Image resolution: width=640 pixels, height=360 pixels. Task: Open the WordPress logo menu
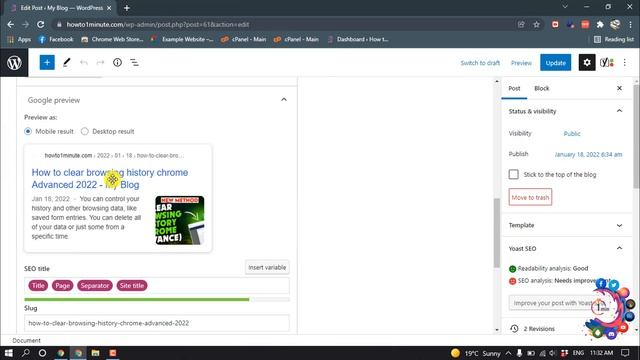tap(14, 63)
